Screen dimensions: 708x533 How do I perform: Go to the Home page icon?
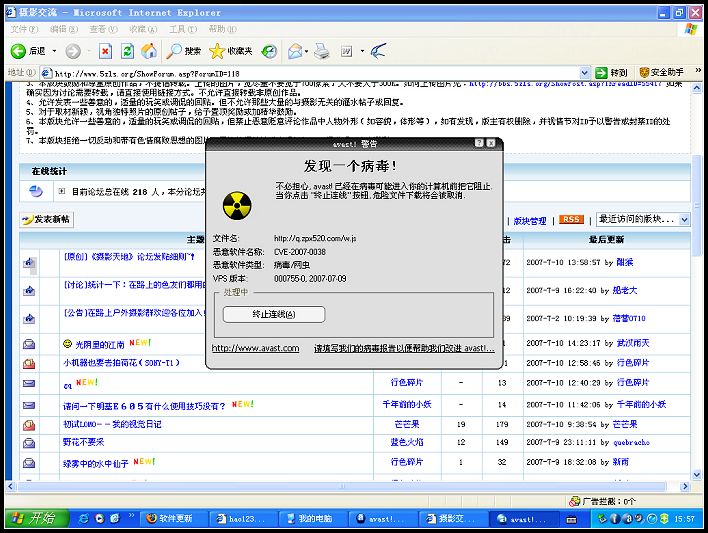pos(149,51)
